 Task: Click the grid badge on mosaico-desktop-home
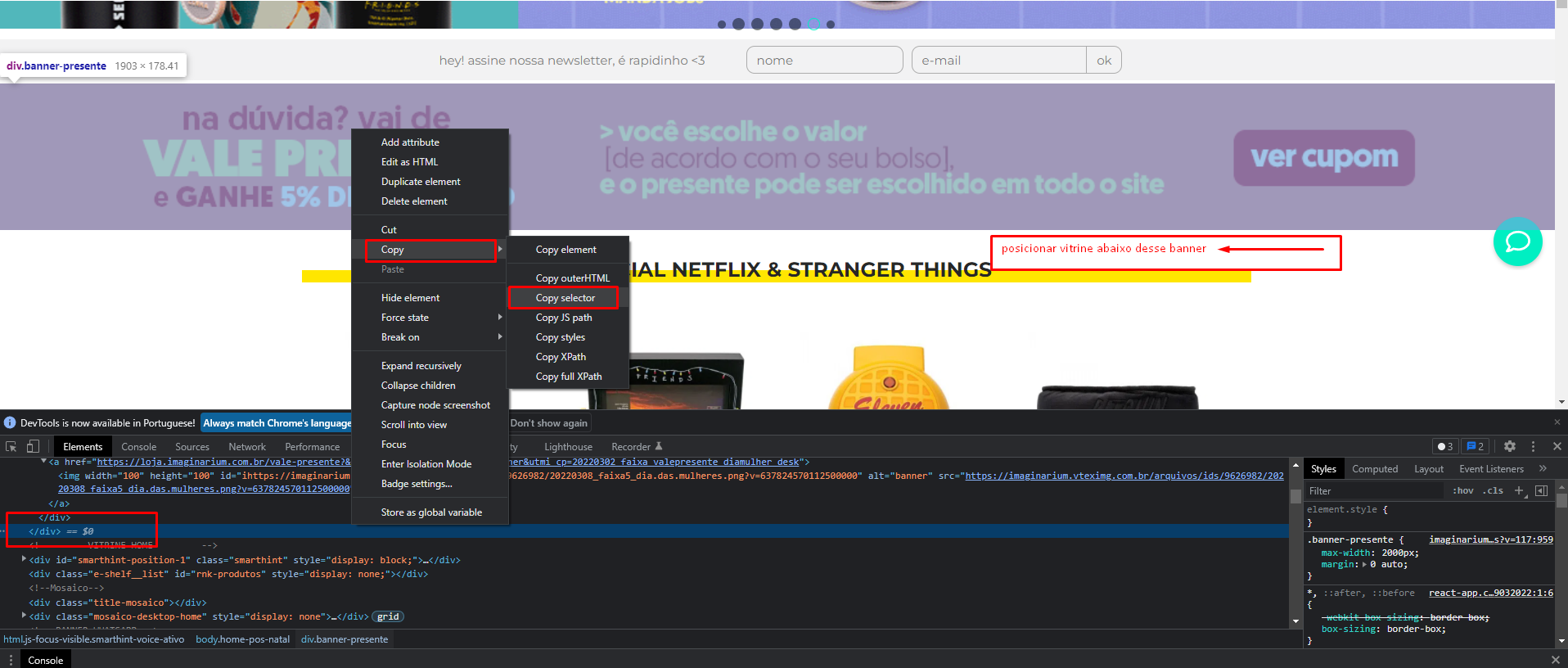pyautogui.click(x=388, y=616)
